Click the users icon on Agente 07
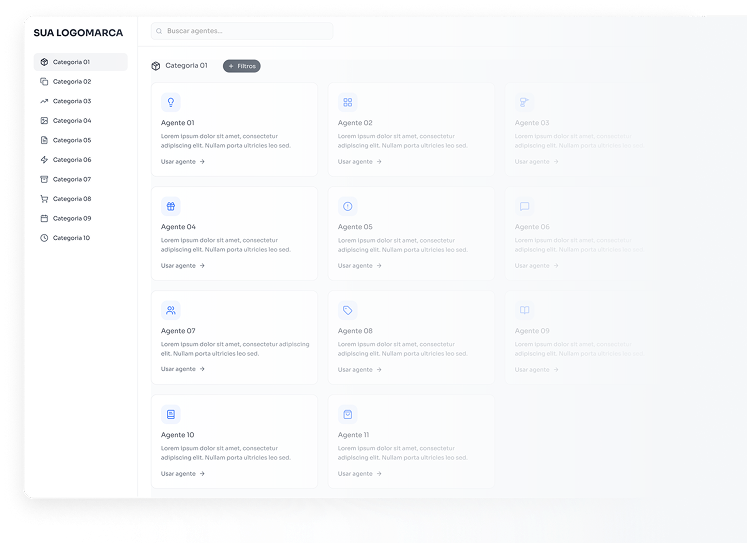 click(171, 310)
